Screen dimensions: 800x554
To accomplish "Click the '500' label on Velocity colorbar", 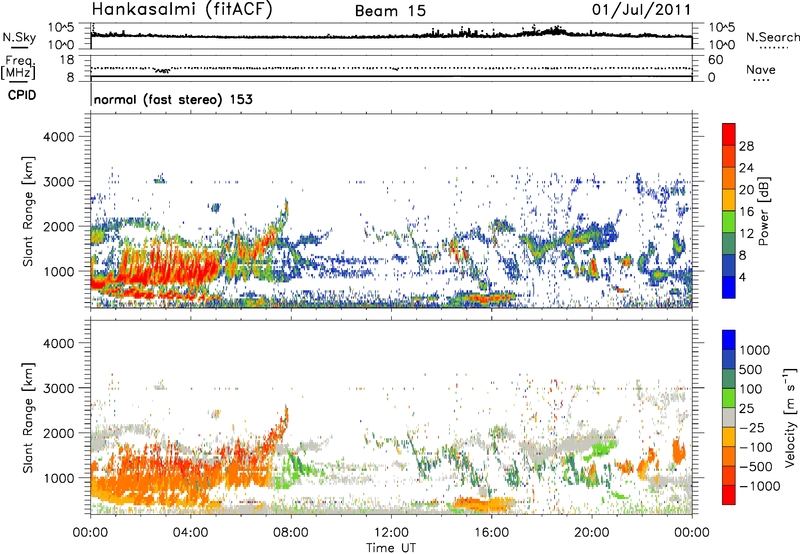I will point(753,370).
